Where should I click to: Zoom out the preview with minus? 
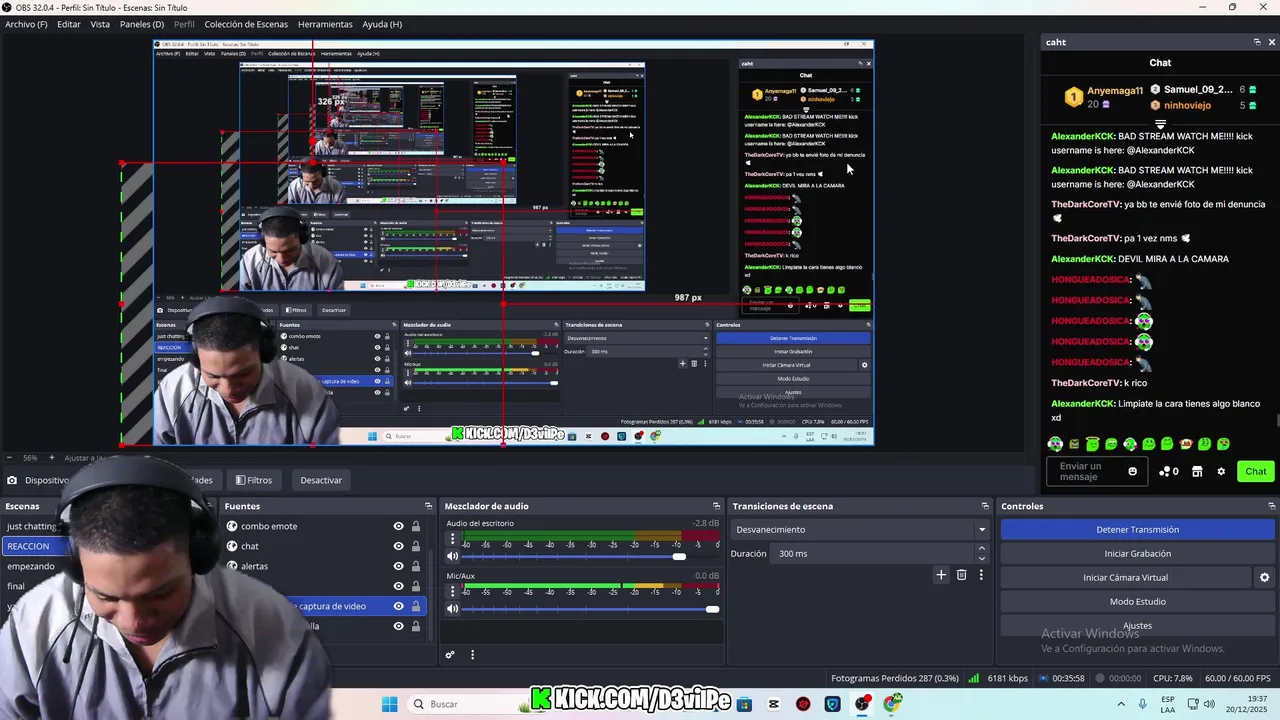9,458
